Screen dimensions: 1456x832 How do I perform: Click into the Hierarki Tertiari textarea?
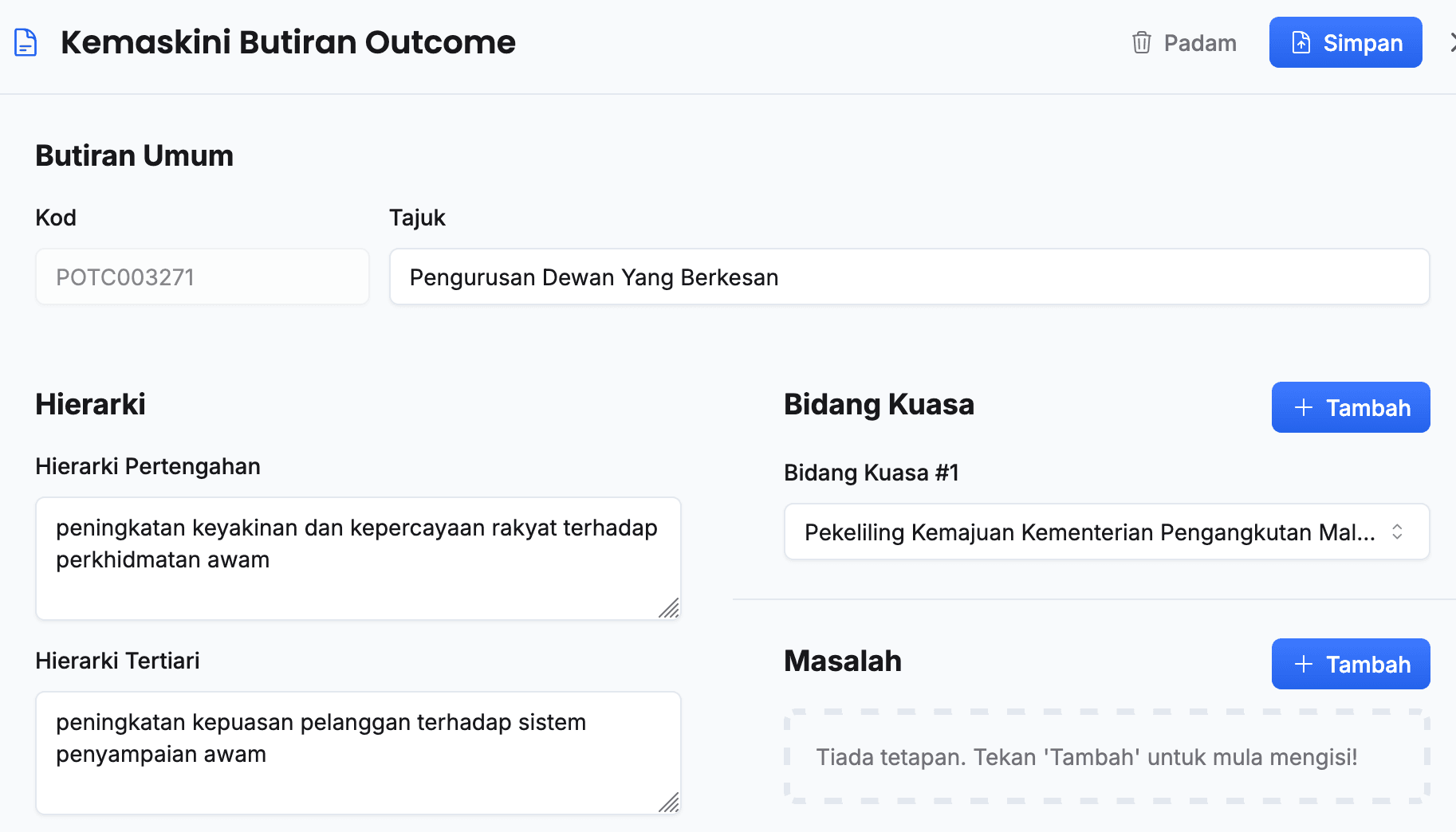(357, 752)
